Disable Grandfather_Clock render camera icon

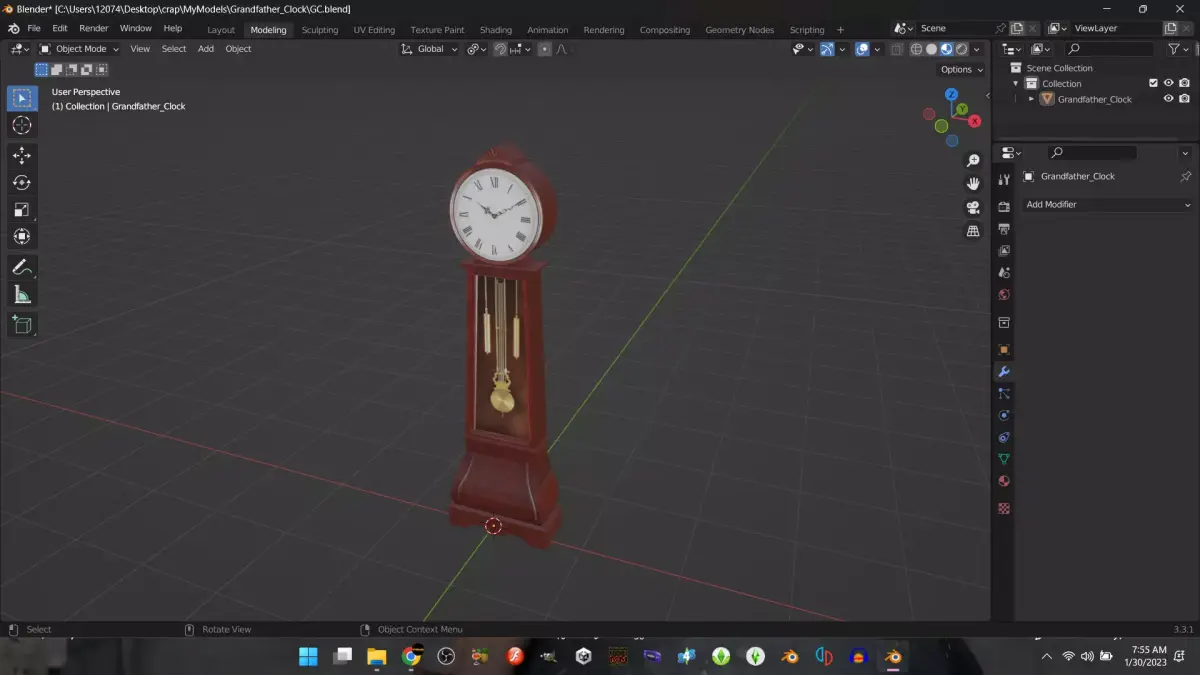1184,99
